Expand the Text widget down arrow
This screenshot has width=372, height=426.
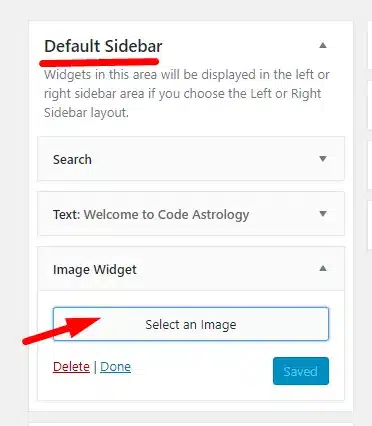pyautogui.click(x=322, y=214)
